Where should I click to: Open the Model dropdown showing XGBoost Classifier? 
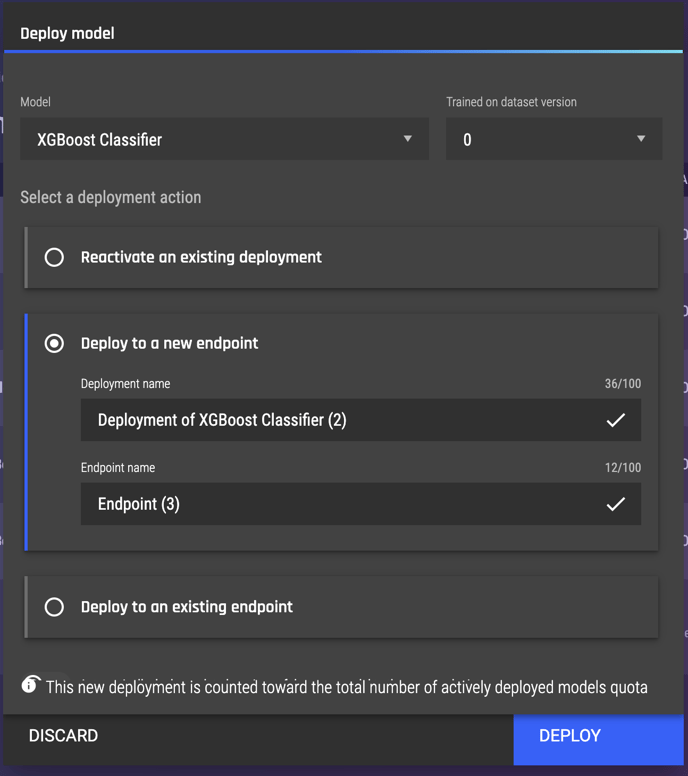pyautogui.click(x=224, y=139)
